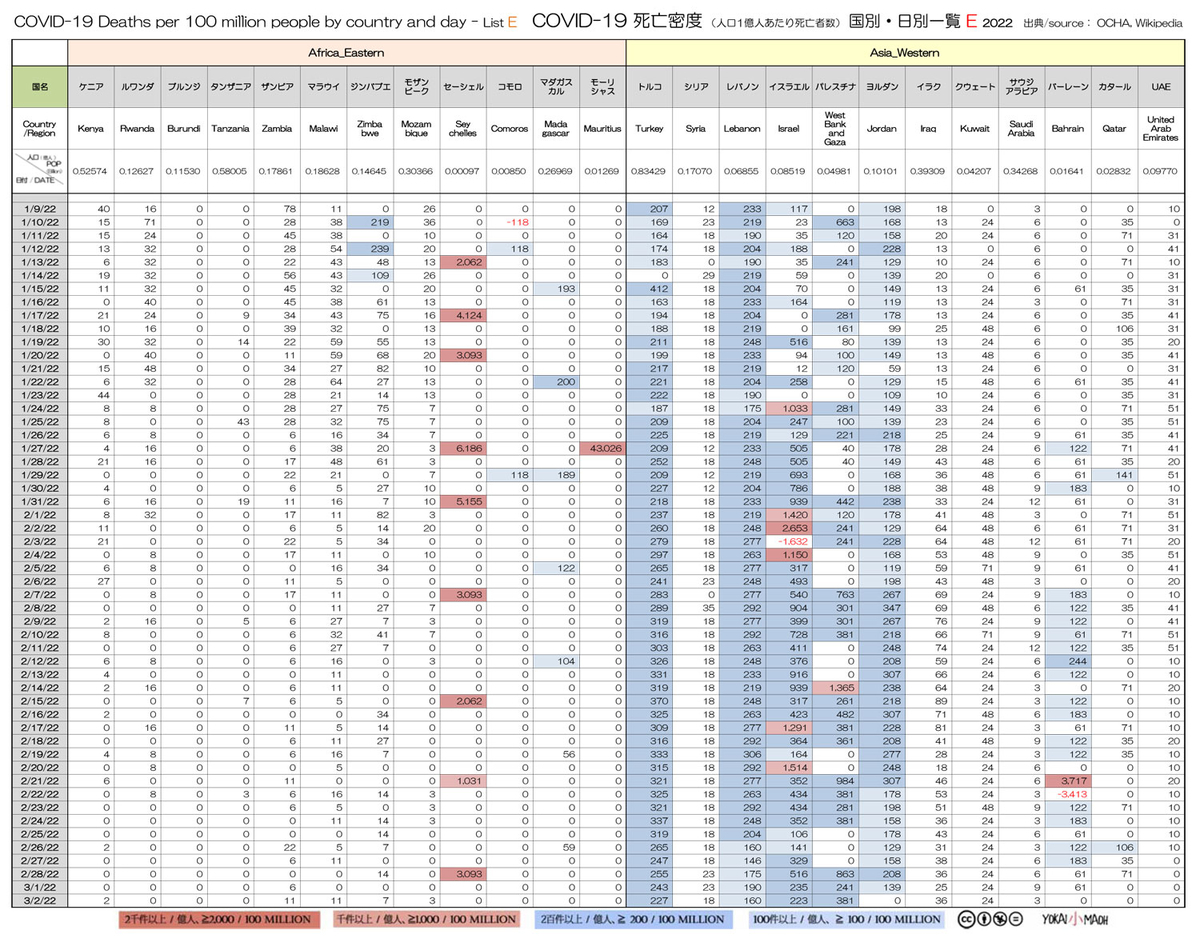Click Kenya's population value 0.52574
The image size is (1200, 938).
click(x=91, y=172)
